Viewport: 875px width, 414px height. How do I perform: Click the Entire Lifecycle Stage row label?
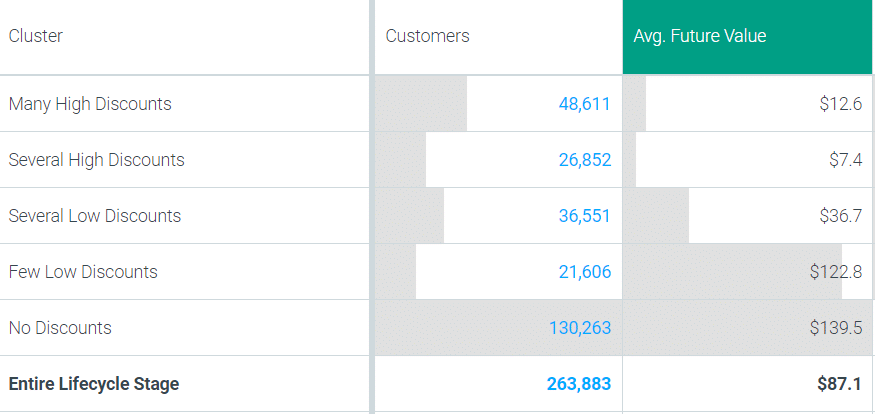[94, 384]
